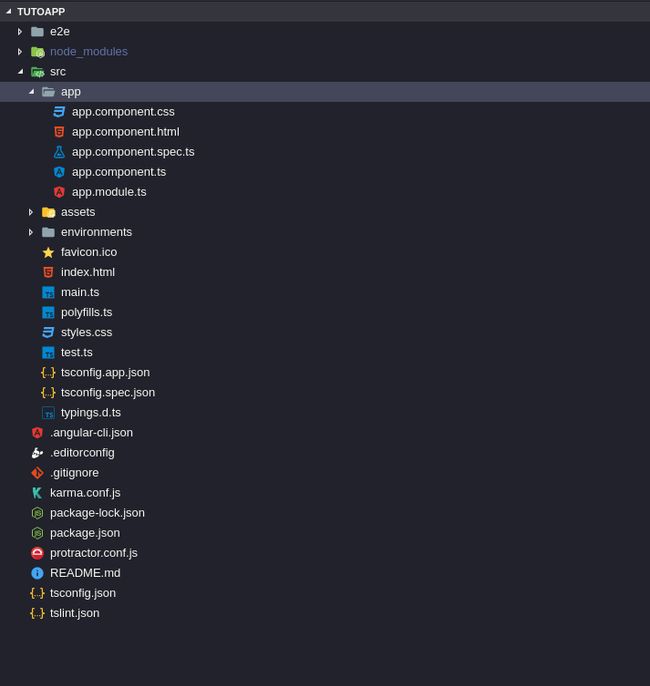Open tsconfig.app.json file
650x686 pixels.
tap(105, 372)
